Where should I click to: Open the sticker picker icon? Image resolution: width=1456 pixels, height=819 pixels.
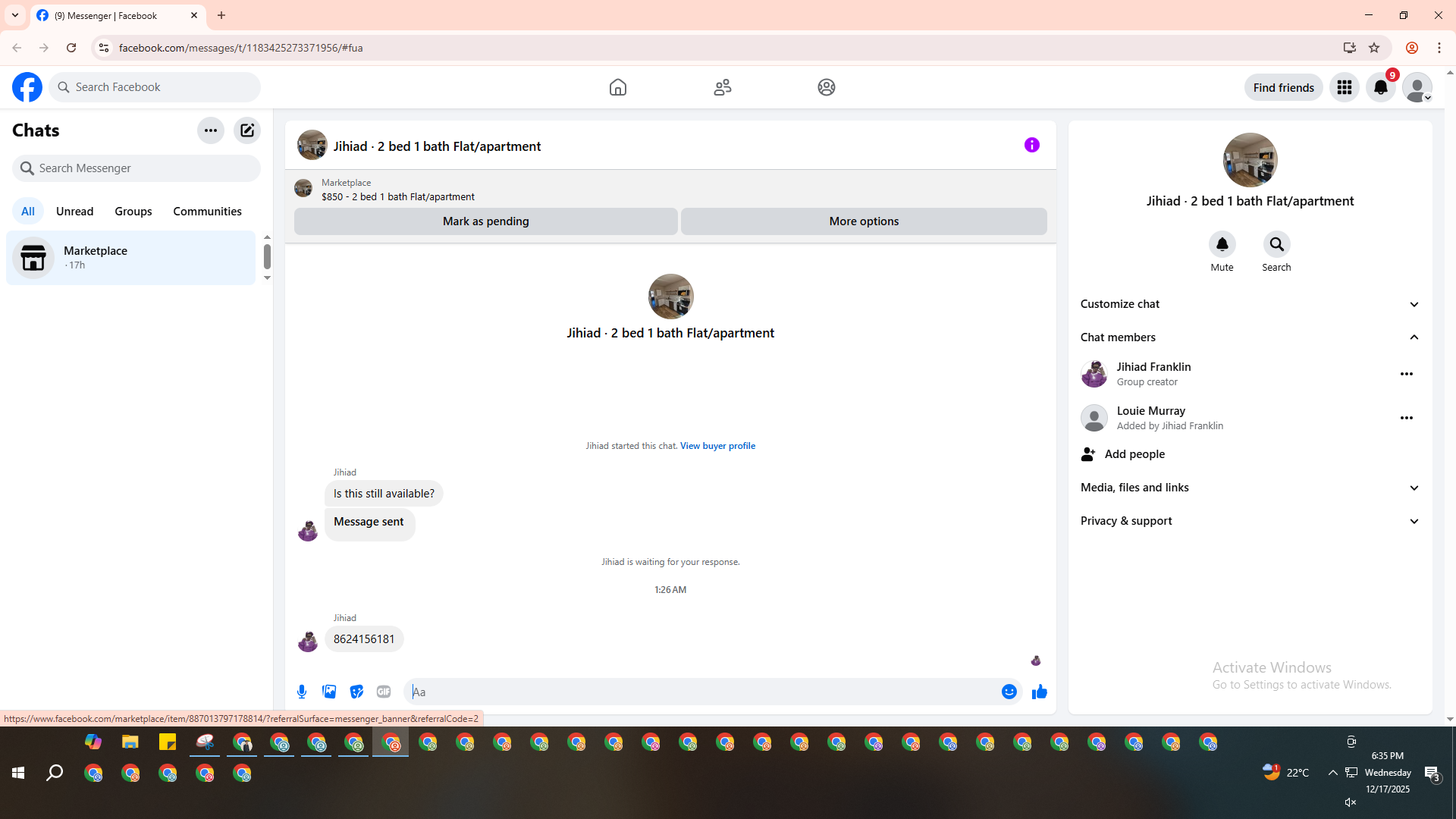coord(356,692)
